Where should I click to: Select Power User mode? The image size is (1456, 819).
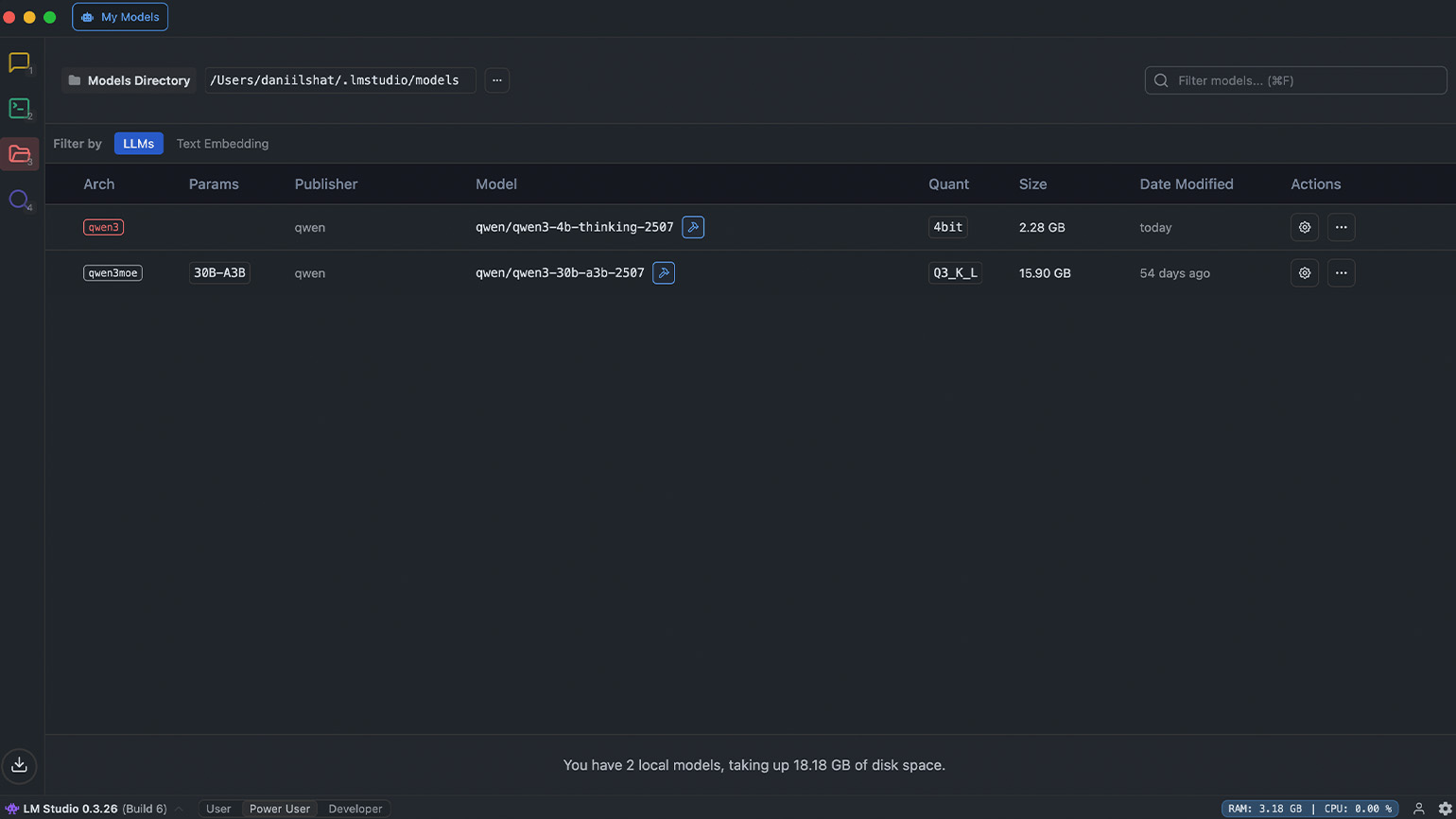(279, 809)
